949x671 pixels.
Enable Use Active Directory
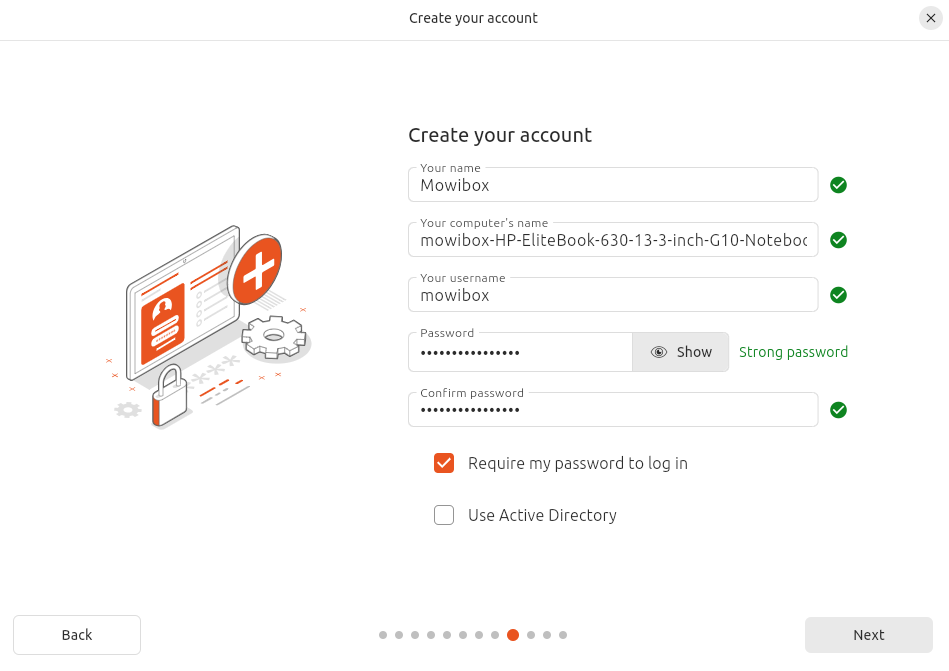[x=444, y=515]
